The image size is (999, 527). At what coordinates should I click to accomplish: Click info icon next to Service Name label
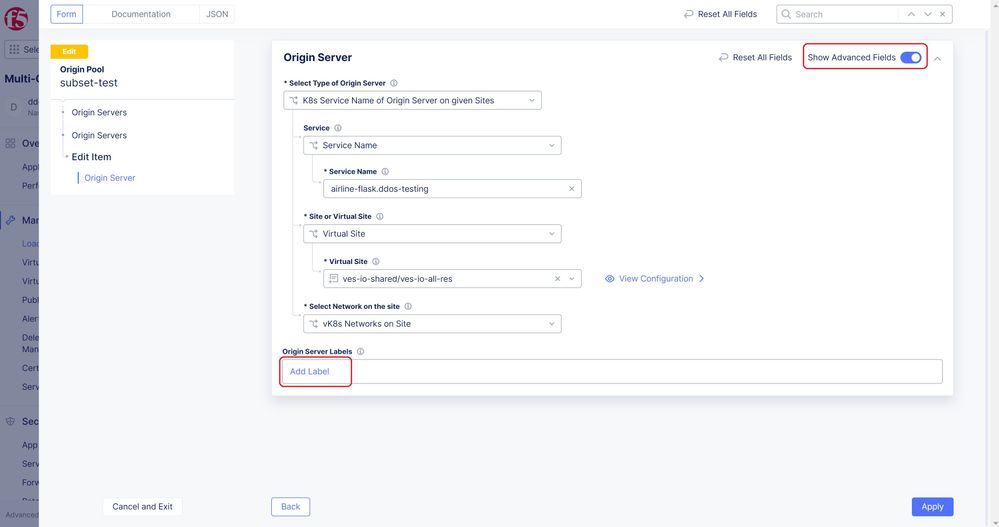[x=385, y=172]
